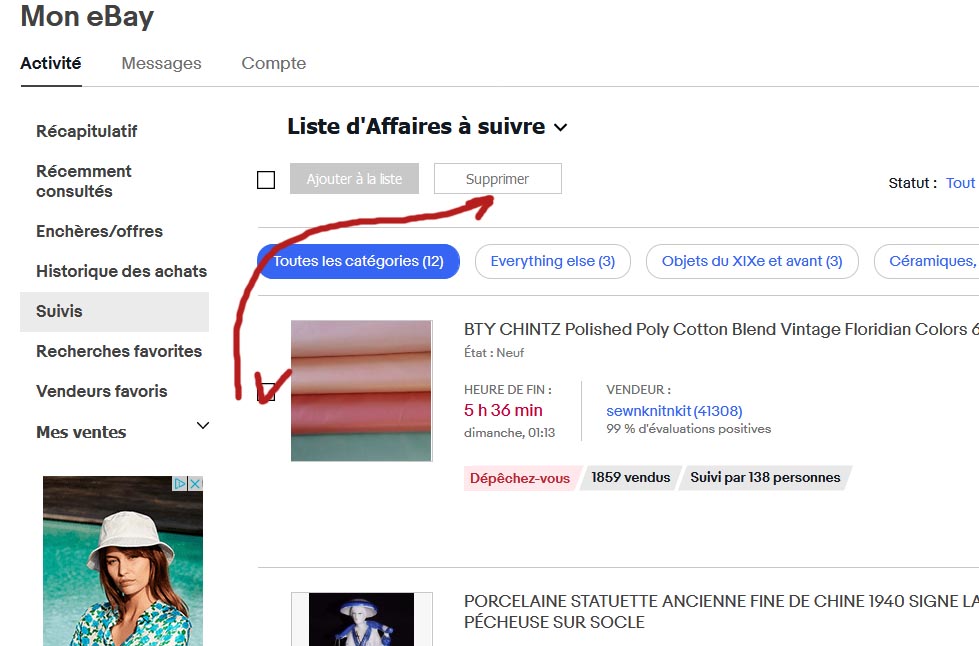The height and width of the screenshot is (646, 979).
Task: Switch to the Messages tab
Action: point(161,63)
